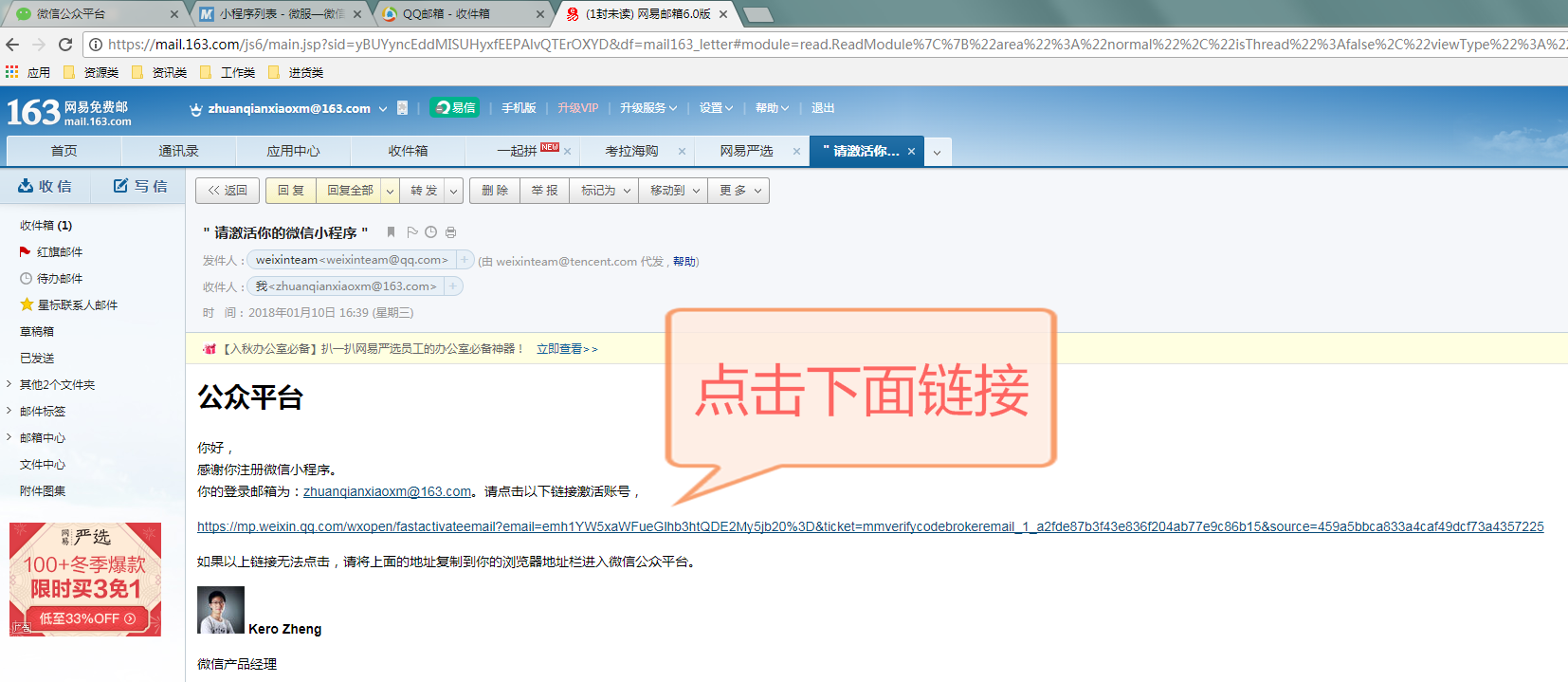View site info icon in the address bar
Screen dimensions: 1568x682
(96, 45)
